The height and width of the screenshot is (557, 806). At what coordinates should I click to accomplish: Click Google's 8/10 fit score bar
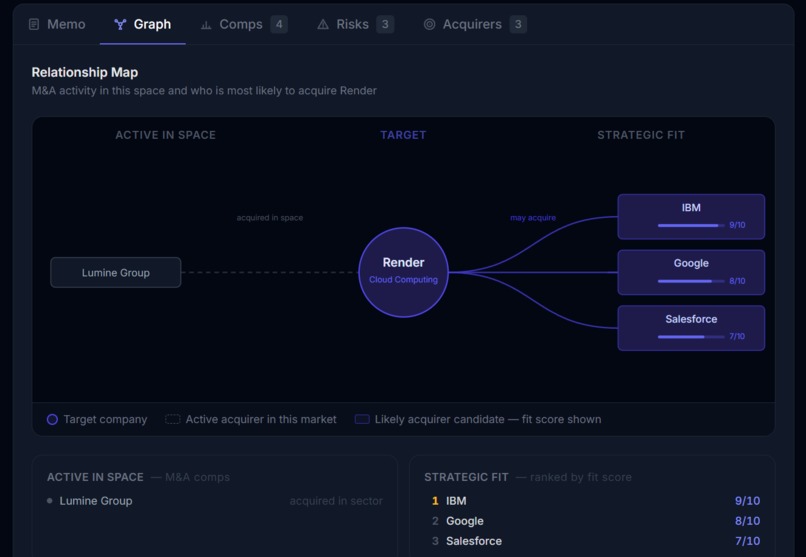coord(691,281)
